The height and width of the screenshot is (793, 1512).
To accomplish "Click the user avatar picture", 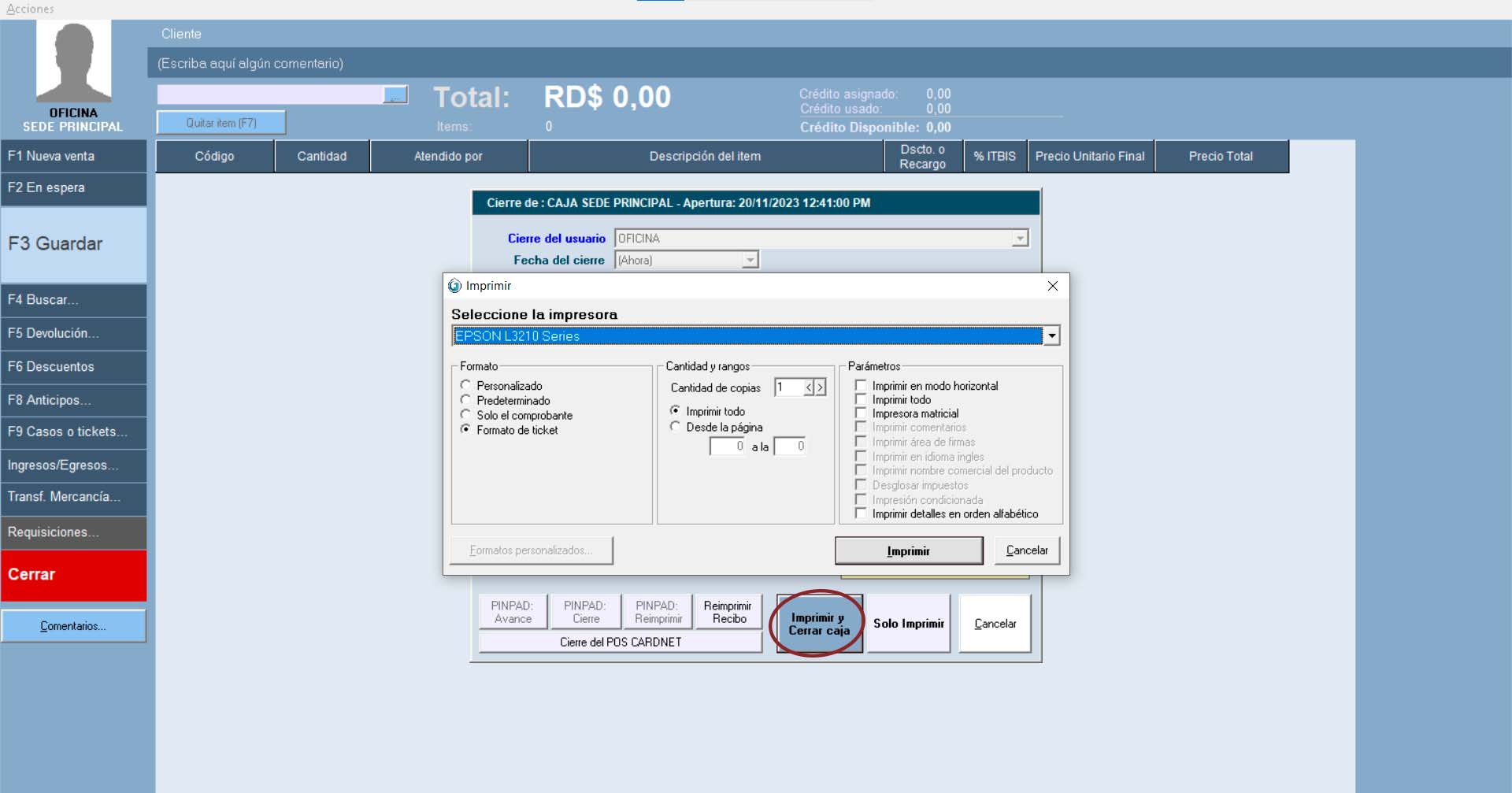I will (73, 61).
